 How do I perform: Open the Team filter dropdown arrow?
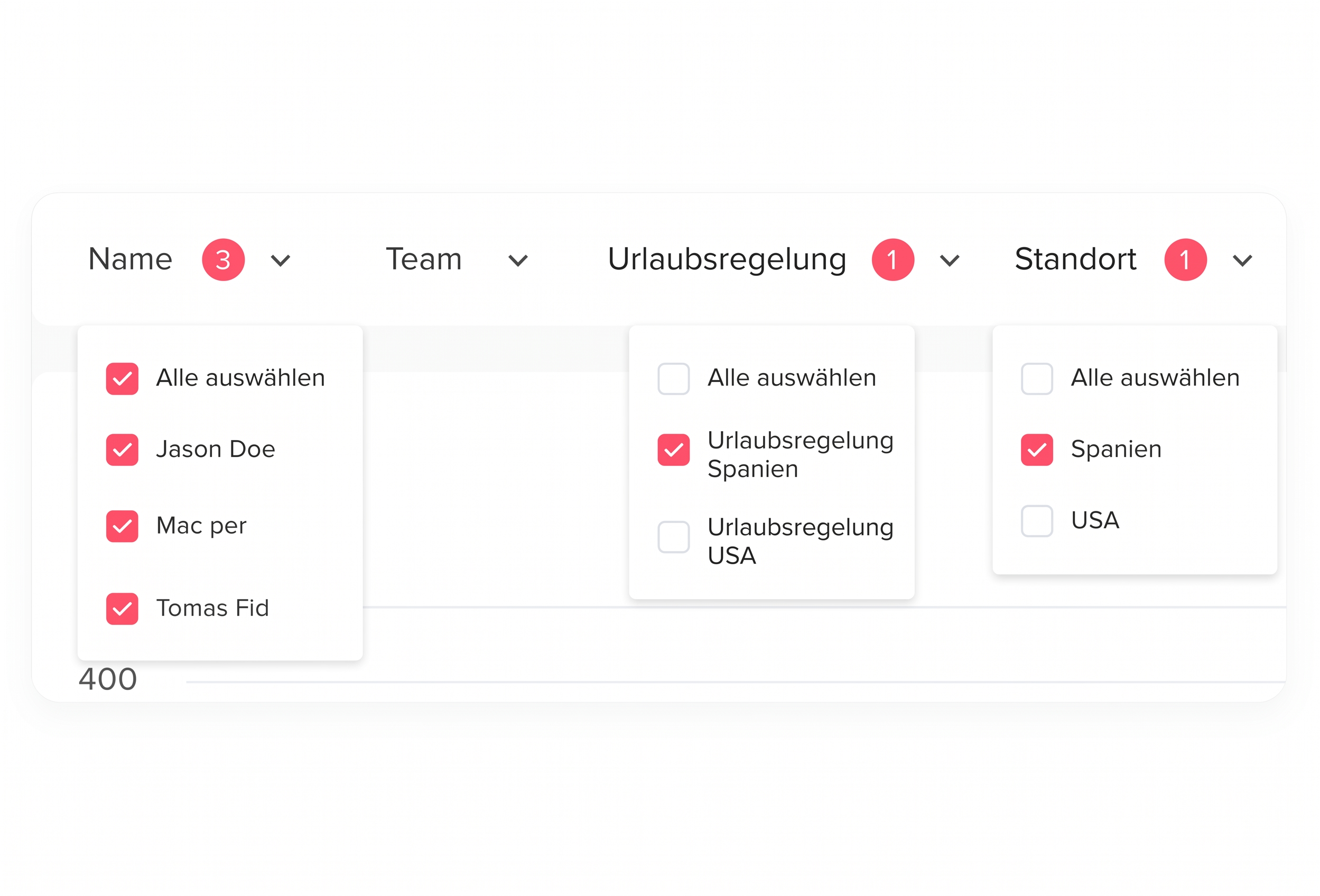(x=518, y=260)
